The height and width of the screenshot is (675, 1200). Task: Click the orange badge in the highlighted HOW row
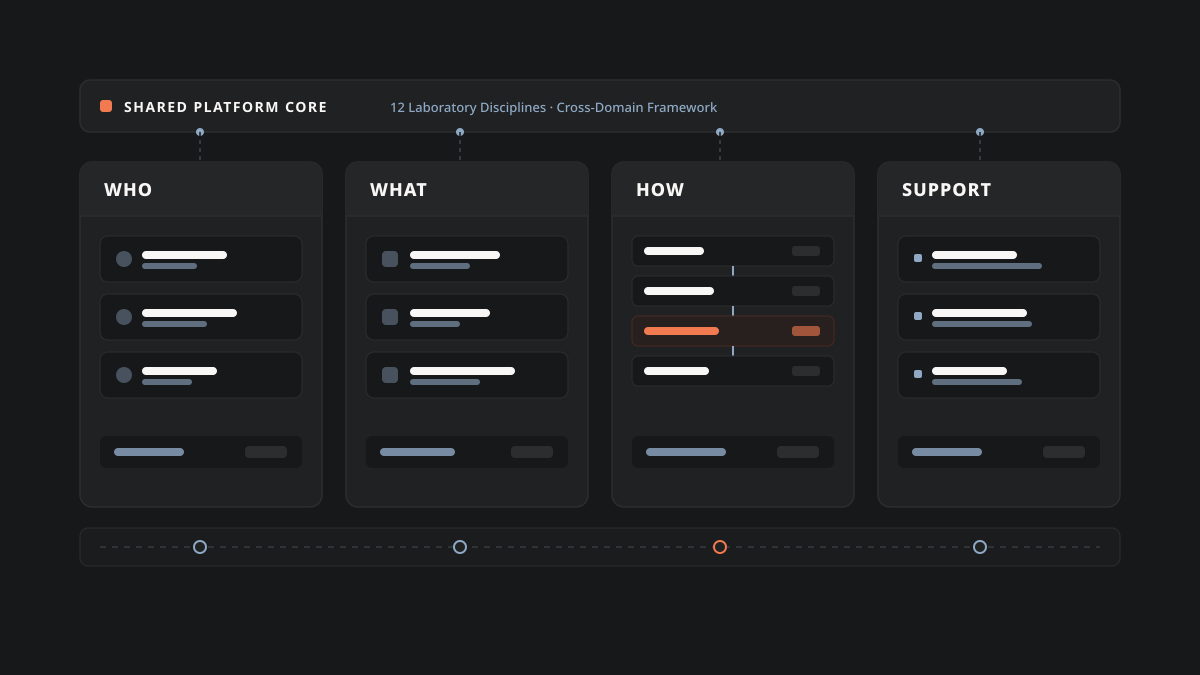806,331
